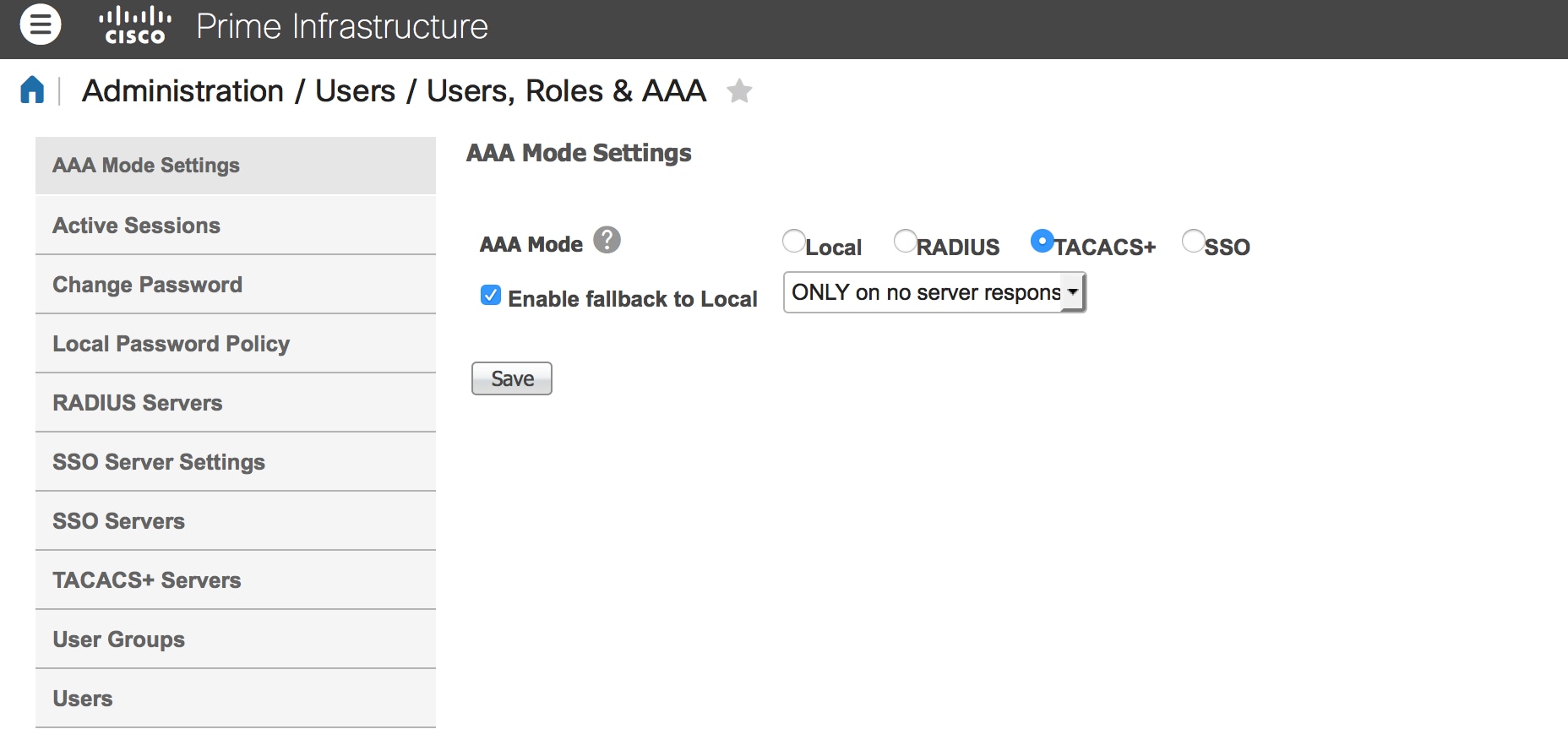Mark page as favorite with star icon
The height and width of the screenshot is (740, 1568).
click(739, 90)
